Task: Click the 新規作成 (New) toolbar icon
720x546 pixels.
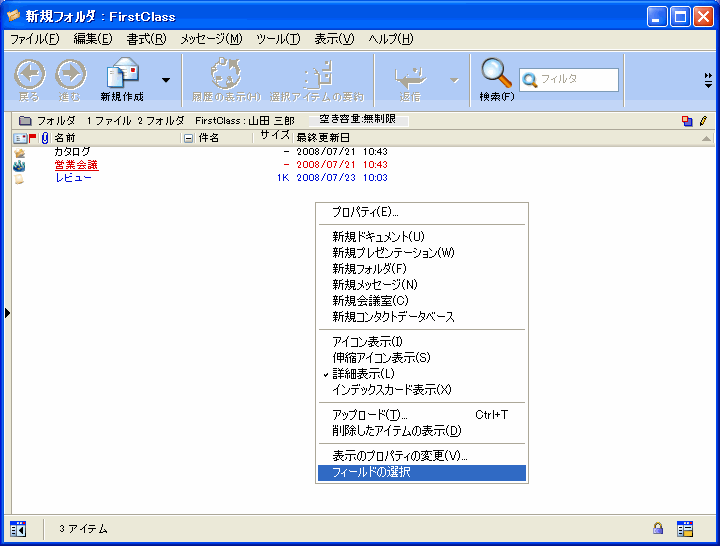Action: [x=122, y=75]
